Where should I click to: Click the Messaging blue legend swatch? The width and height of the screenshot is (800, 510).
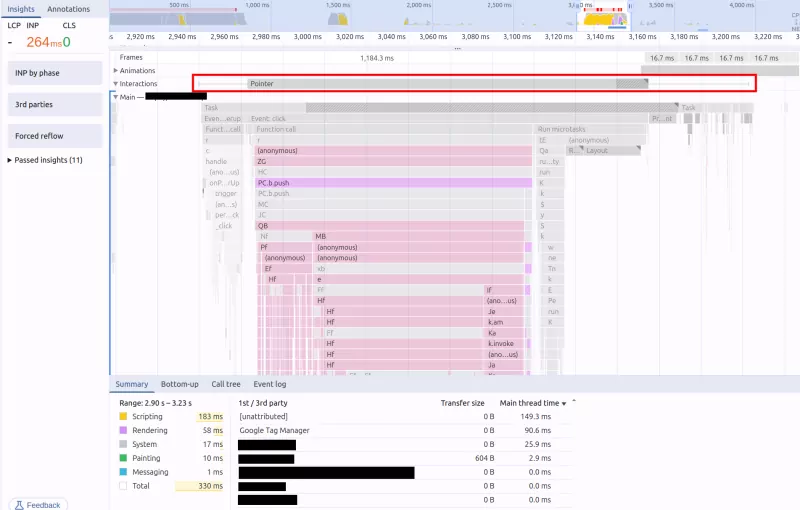point(123,472)
